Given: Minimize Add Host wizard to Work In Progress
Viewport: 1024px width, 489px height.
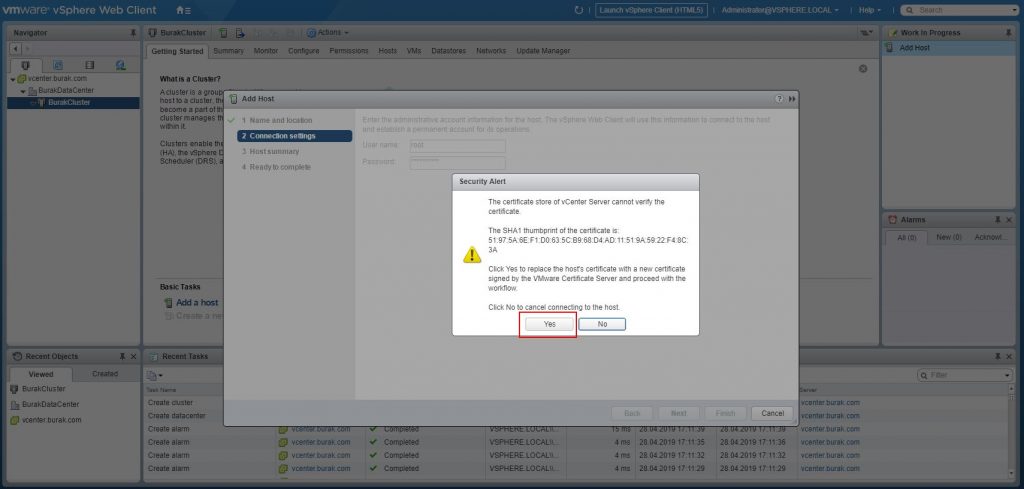Looking at the screenshot, I should click(x=792, y=99).
